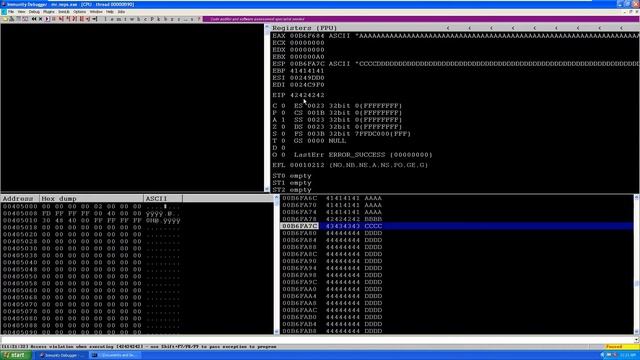Click the Trace into toolbar icon
Image resolution: width=640 pixels, height=360 pixels.
74,19
